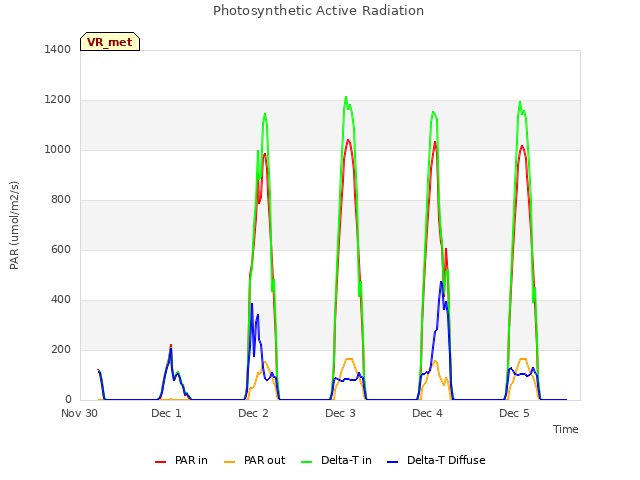
Task: Click the Dec 1 x-axis label
Action: [x=166, y=413]
